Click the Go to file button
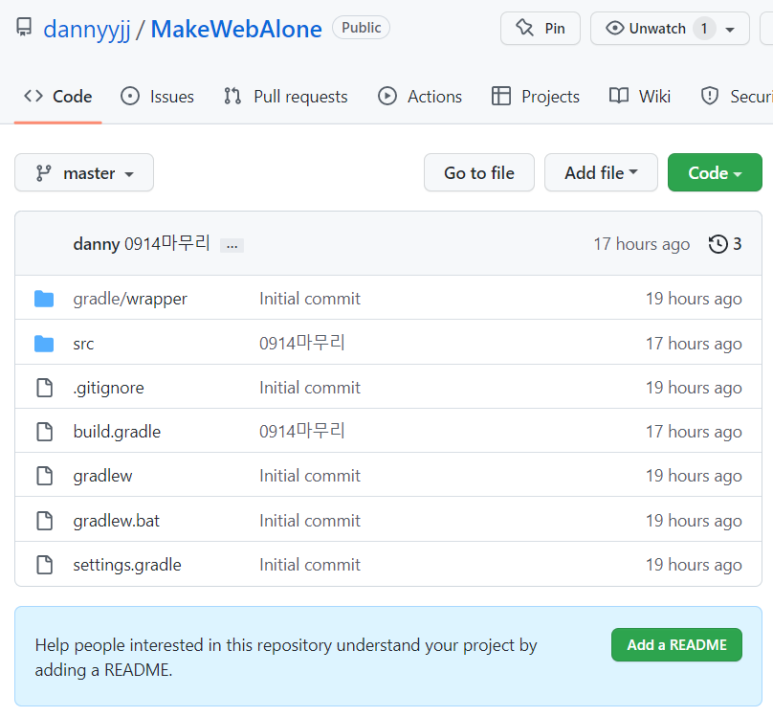This screenshot has width=773, height=717. point(479,173)
